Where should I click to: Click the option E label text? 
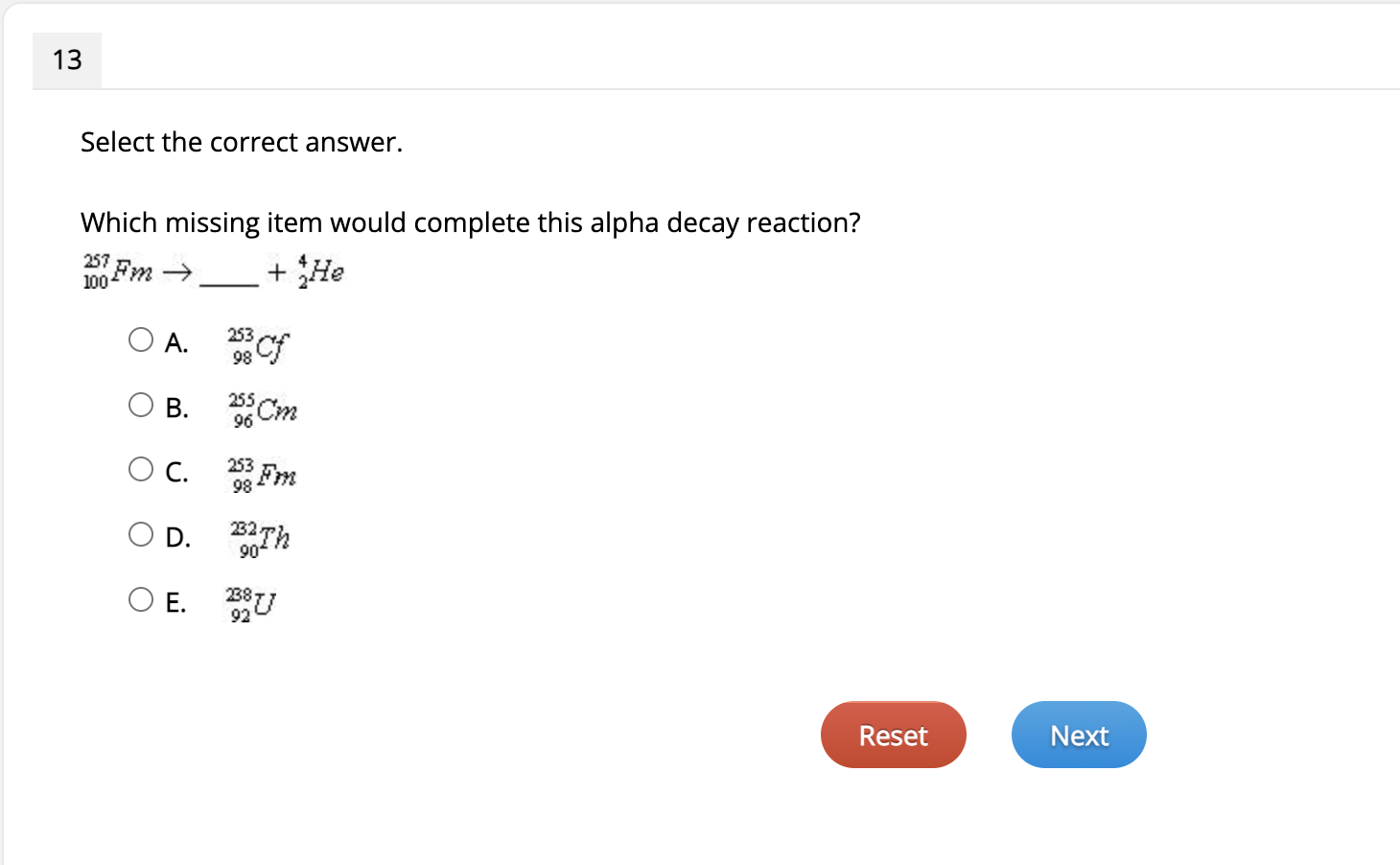[177, 602]
